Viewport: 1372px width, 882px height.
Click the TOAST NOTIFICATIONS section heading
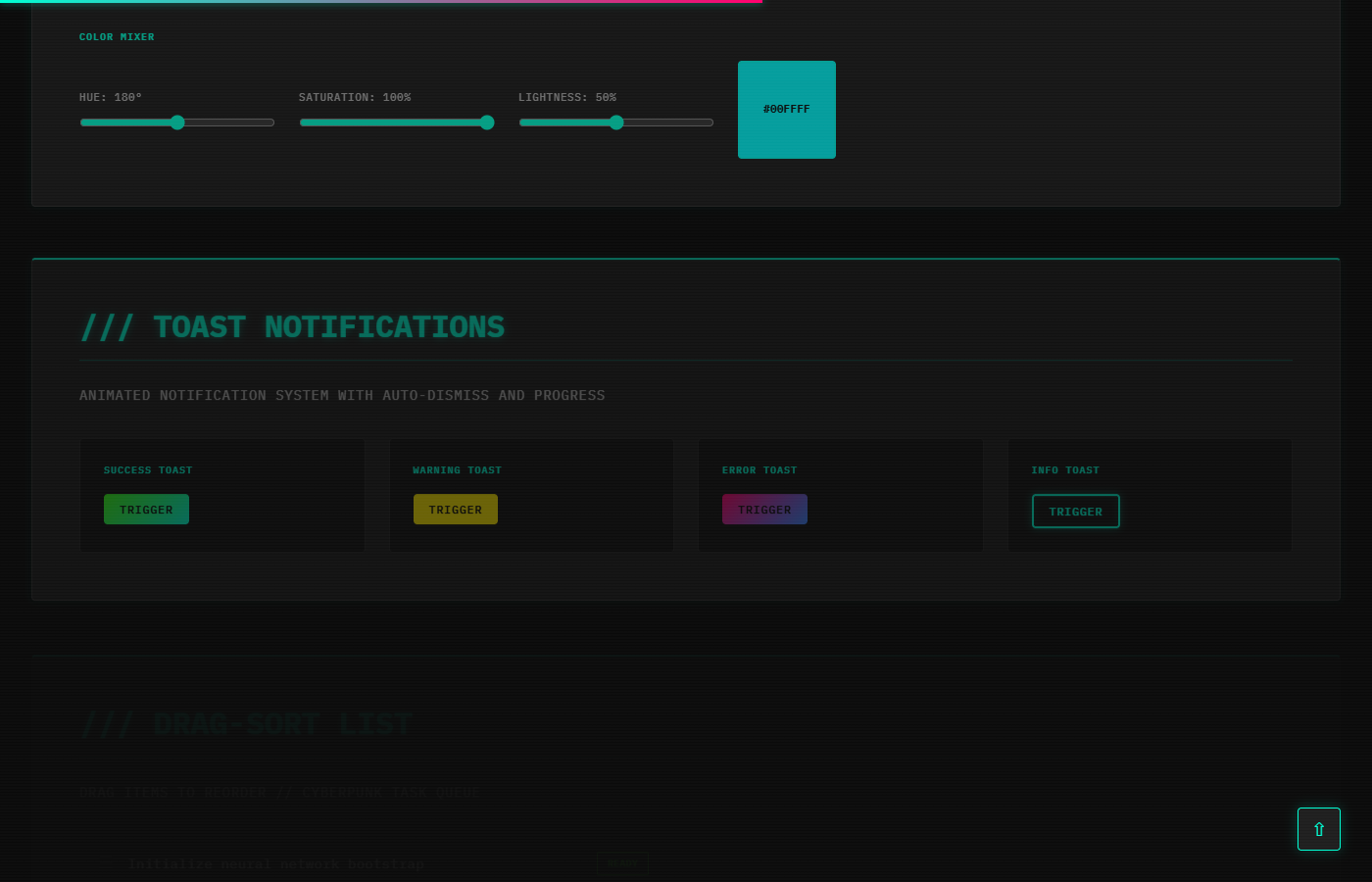pyautogui.click(x=291, y=326)
